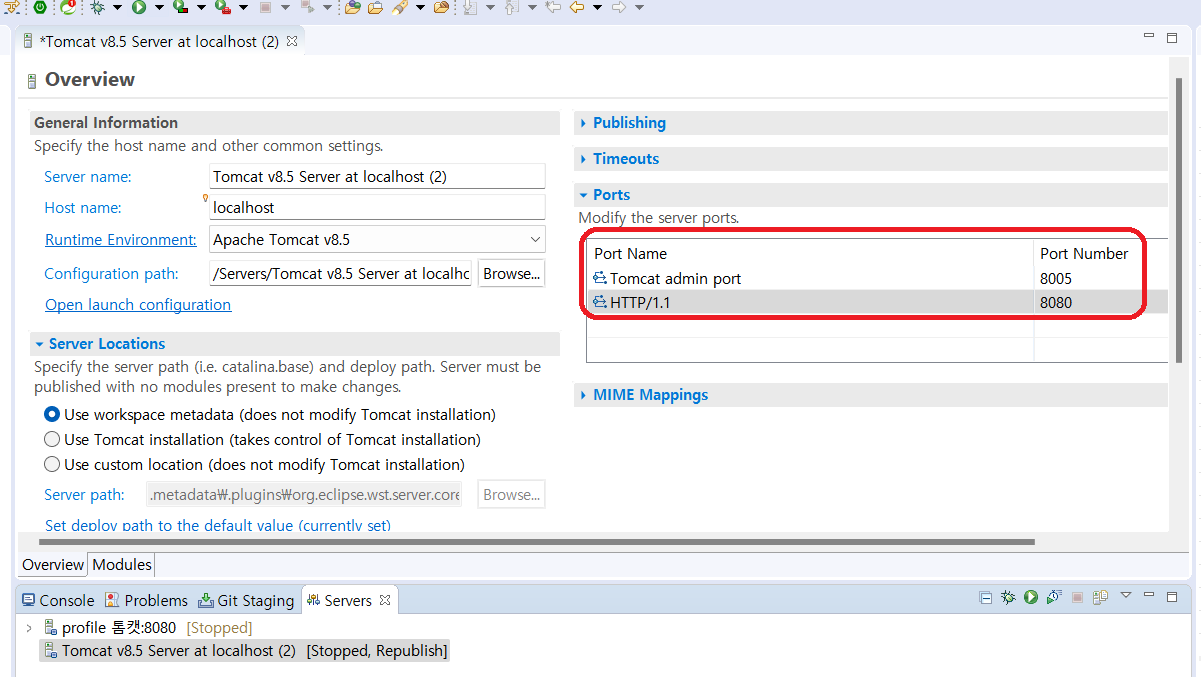Expand the Publishing section
Image resolution: width=1201 pixels, height=677 pixels.
(x=583, y=123)
